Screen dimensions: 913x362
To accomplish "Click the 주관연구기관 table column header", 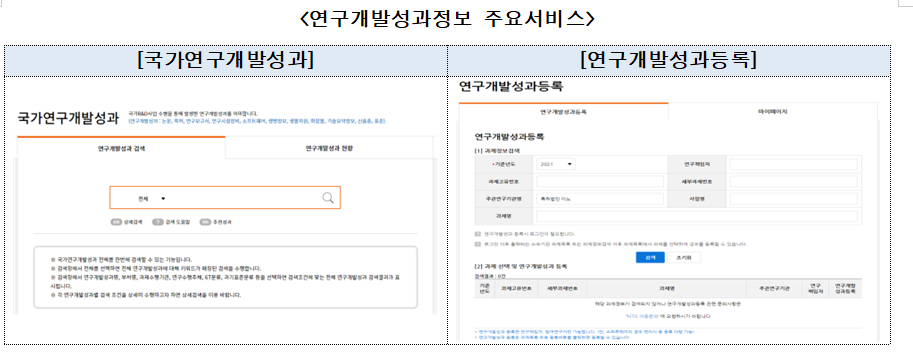I will click(773, 288).
